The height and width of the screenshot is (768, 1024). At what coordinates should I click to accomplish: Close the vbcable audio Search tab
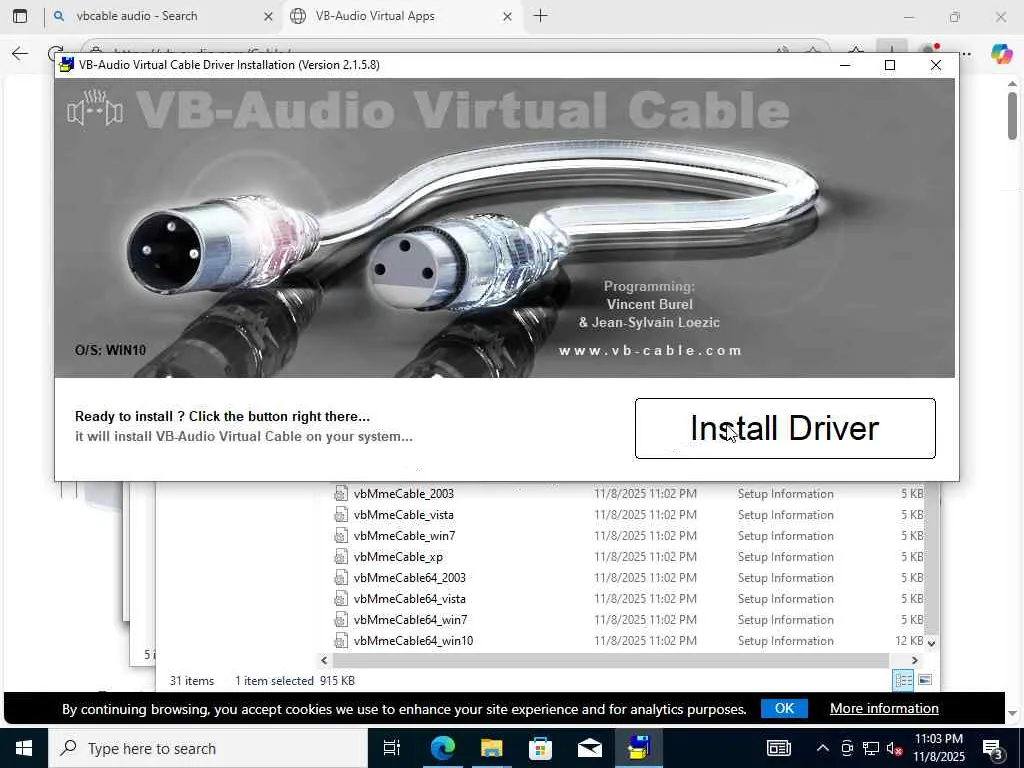(268, 17)
